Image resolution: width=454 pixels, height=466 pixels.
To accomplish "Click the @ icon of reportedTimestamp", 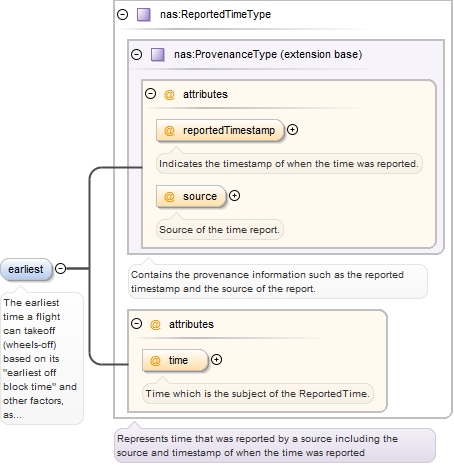I will tap(169, 130).
